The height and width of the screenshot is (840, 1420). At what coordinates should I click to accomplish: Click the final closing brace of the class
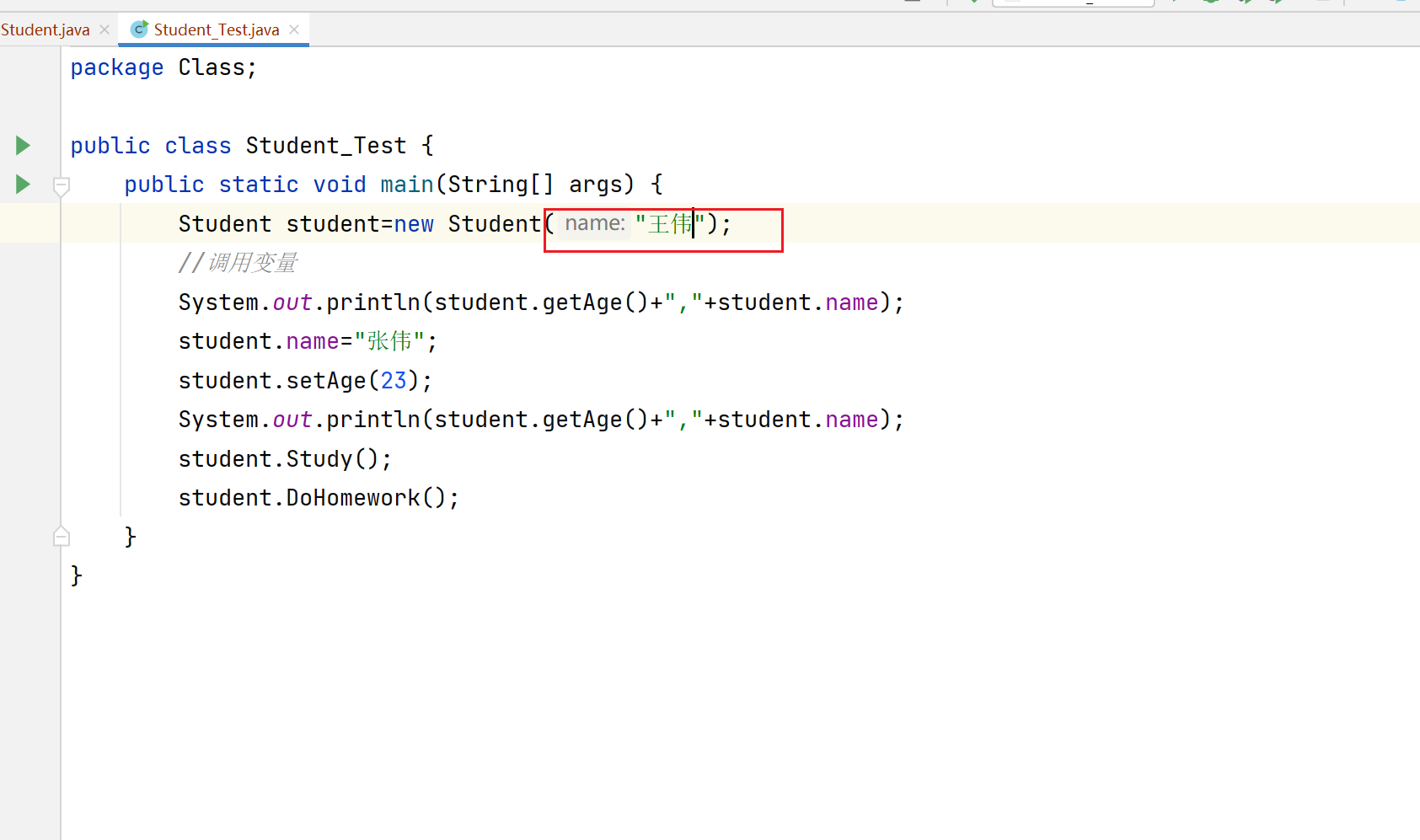pyautogui.click(x=77, y=575)
